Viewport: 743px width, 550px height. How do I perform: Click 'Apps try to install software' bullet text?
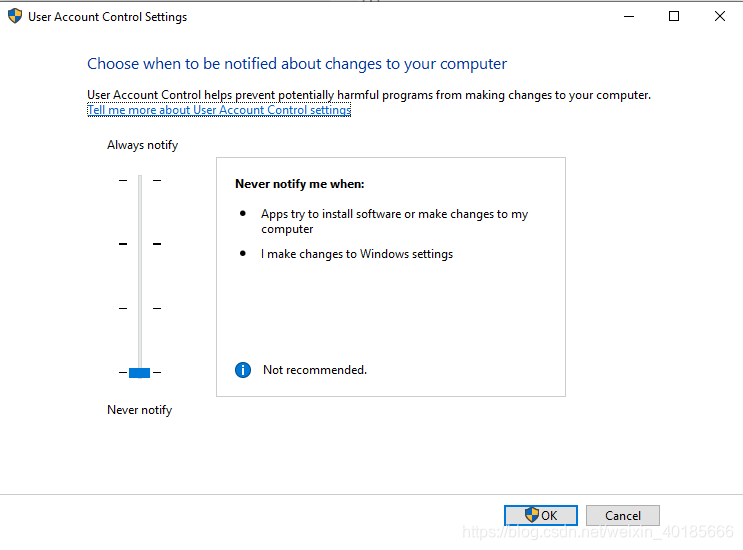click(394, 221)
